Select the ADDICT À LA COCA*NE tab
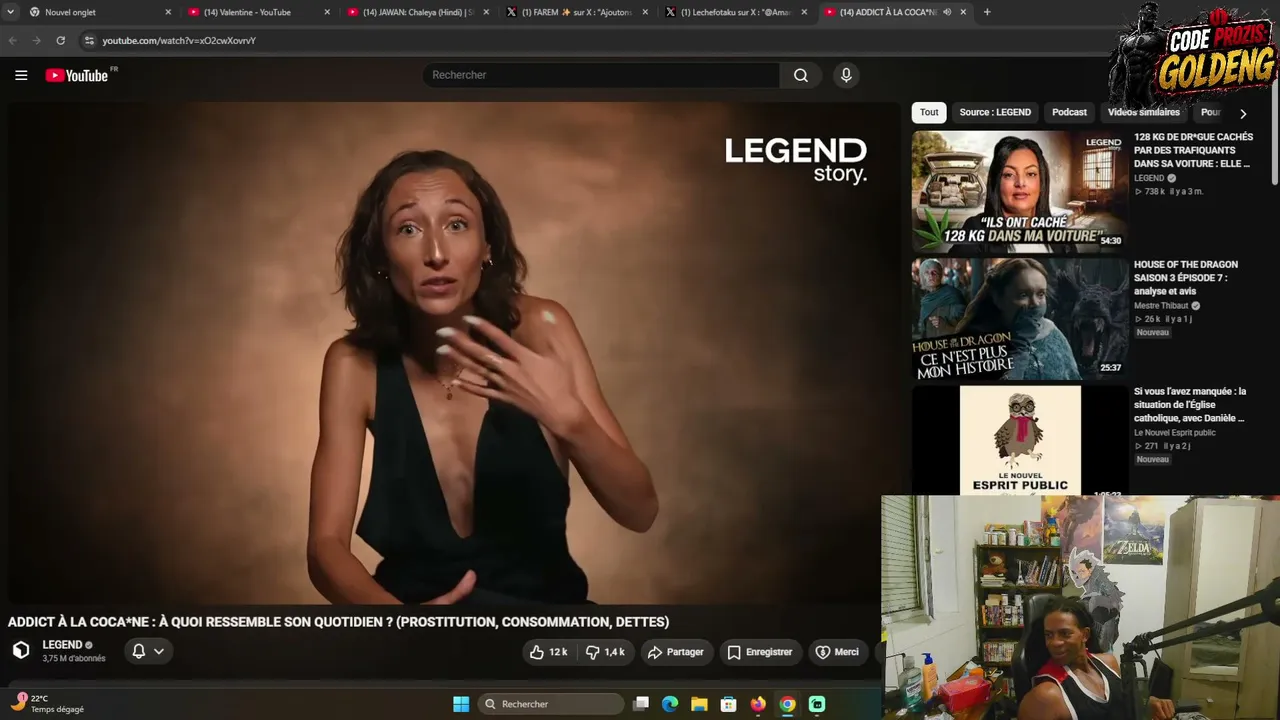Screen dimensions: 1280x720 pyautogui.click(x=895, y=12)
